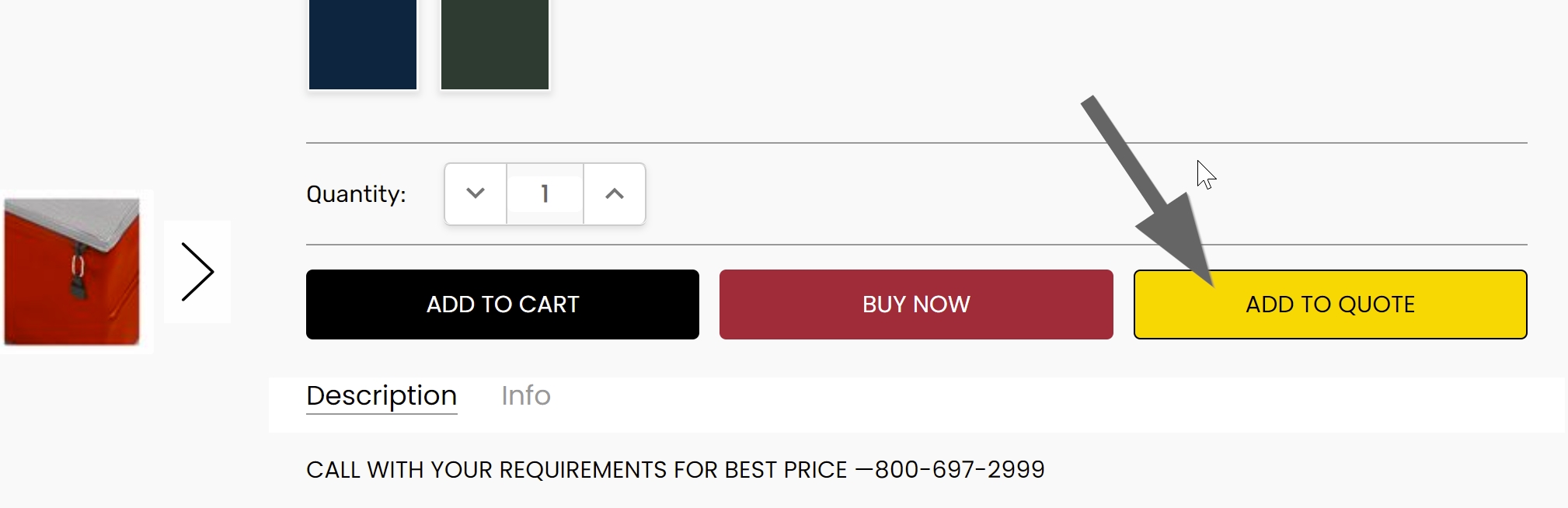Switch to the Description tab
Viewport: 1568px width, 508px height.
pos(382,396)
